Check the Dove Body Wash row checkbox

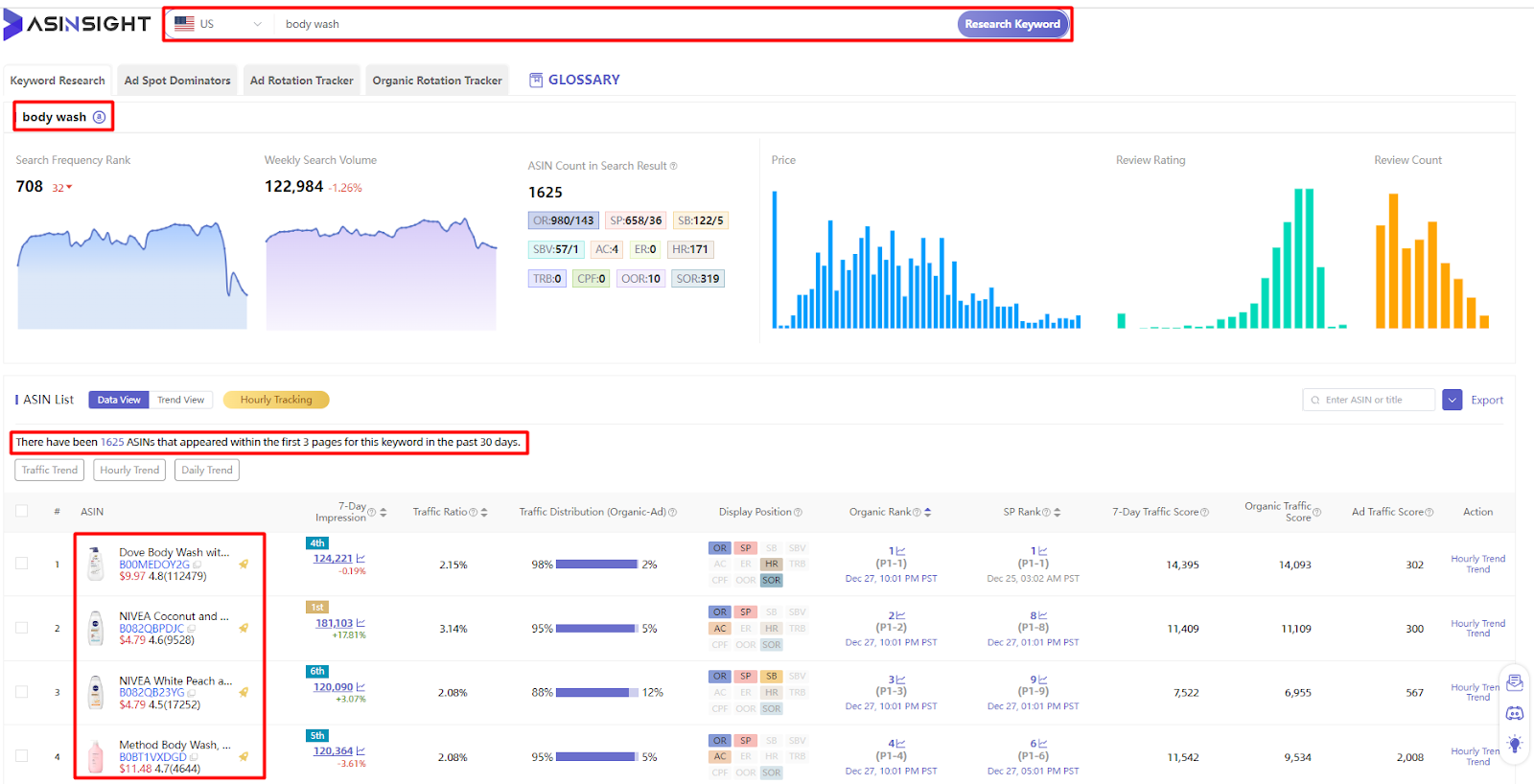[x=21, y=564]
